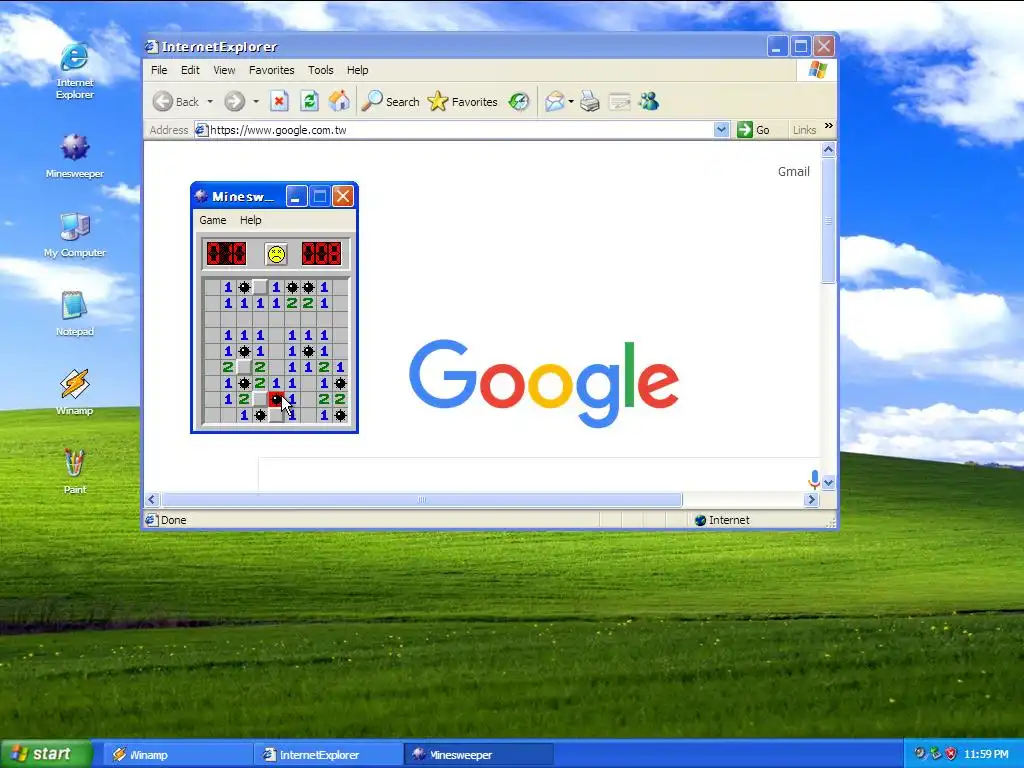The height and width of the screenshot is (768, 1024).
Task: Switch to Winamp via taskbar button
Action: click(x=176, y=754)
